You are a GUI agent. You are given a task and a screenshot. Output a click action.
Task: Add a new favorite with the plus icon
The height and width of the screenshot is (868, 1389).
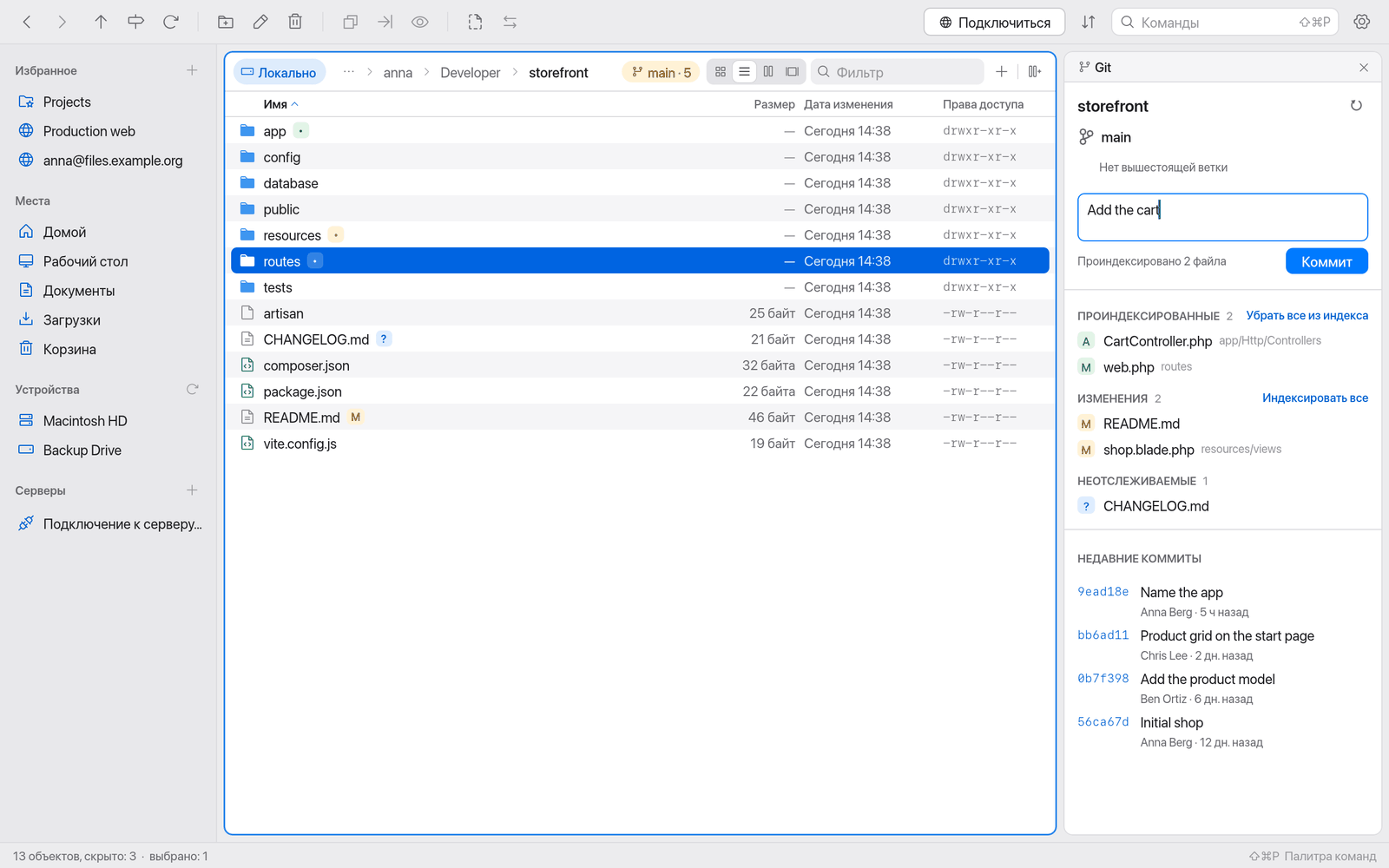click(192, 70)
